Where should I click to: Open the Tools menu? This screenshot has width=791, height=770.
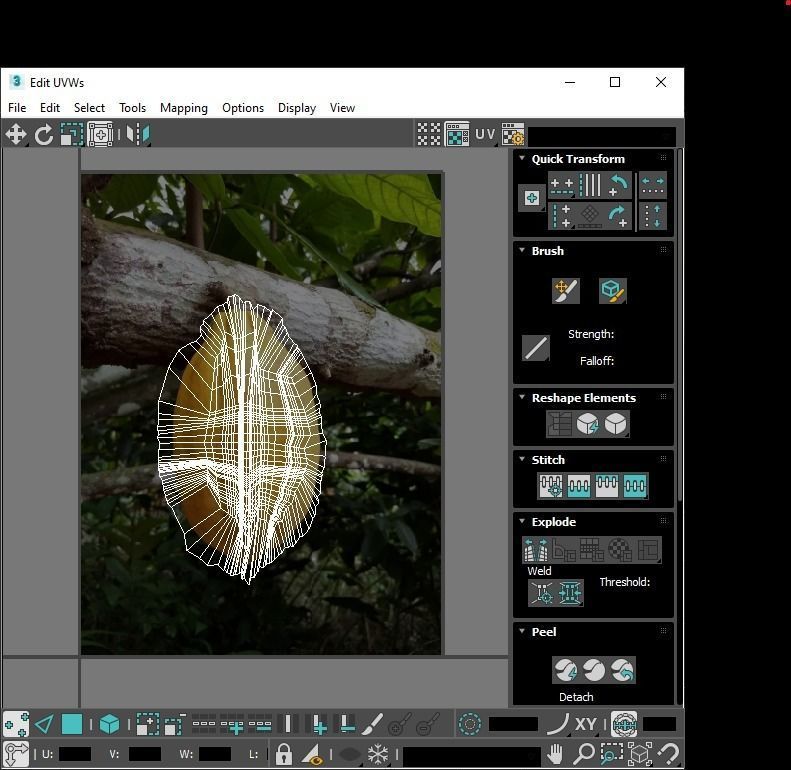132,108
